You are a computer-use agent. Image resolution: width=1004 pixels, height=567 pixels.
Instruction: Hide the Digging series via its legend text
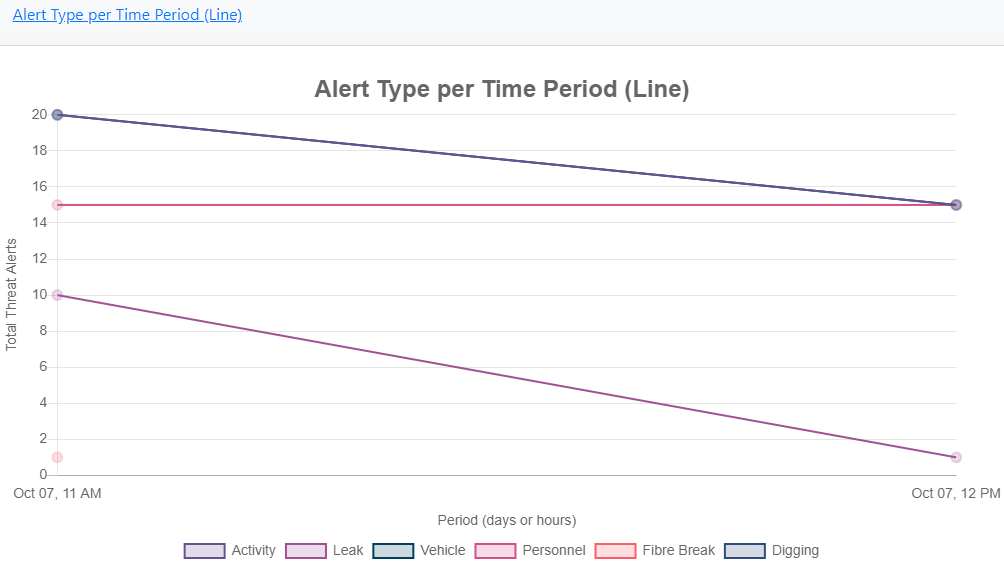point(795,551)
